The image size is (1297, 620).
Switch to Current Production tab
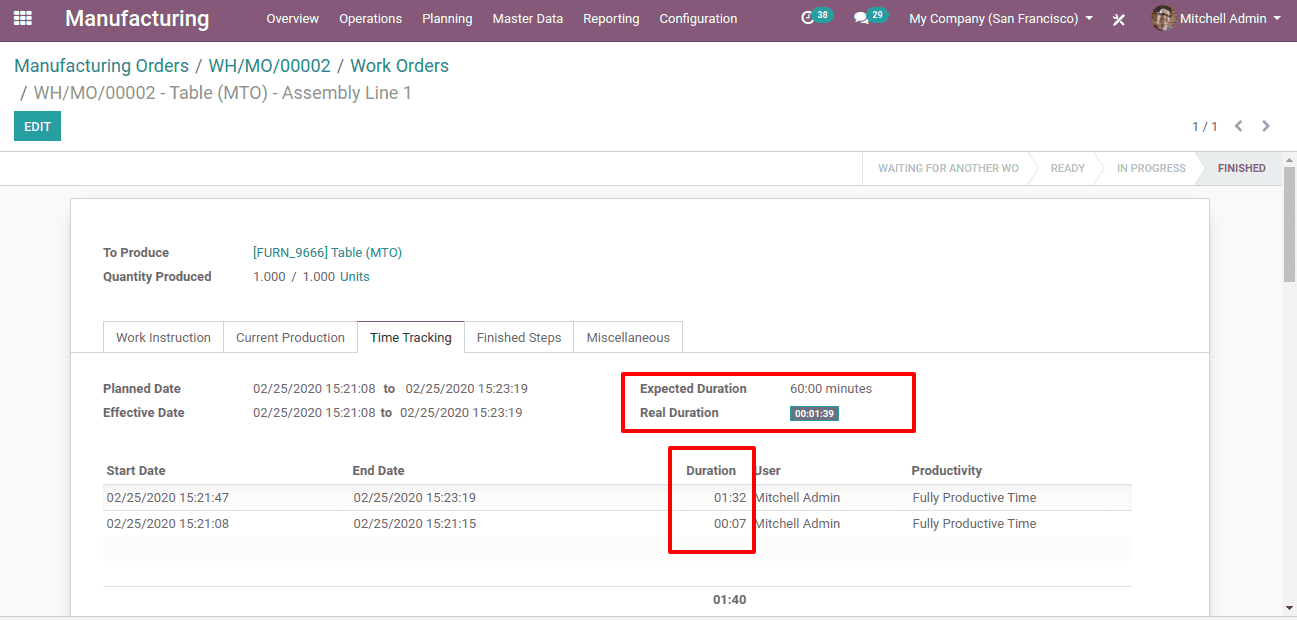pyautogui.click(x=290, y=337)
